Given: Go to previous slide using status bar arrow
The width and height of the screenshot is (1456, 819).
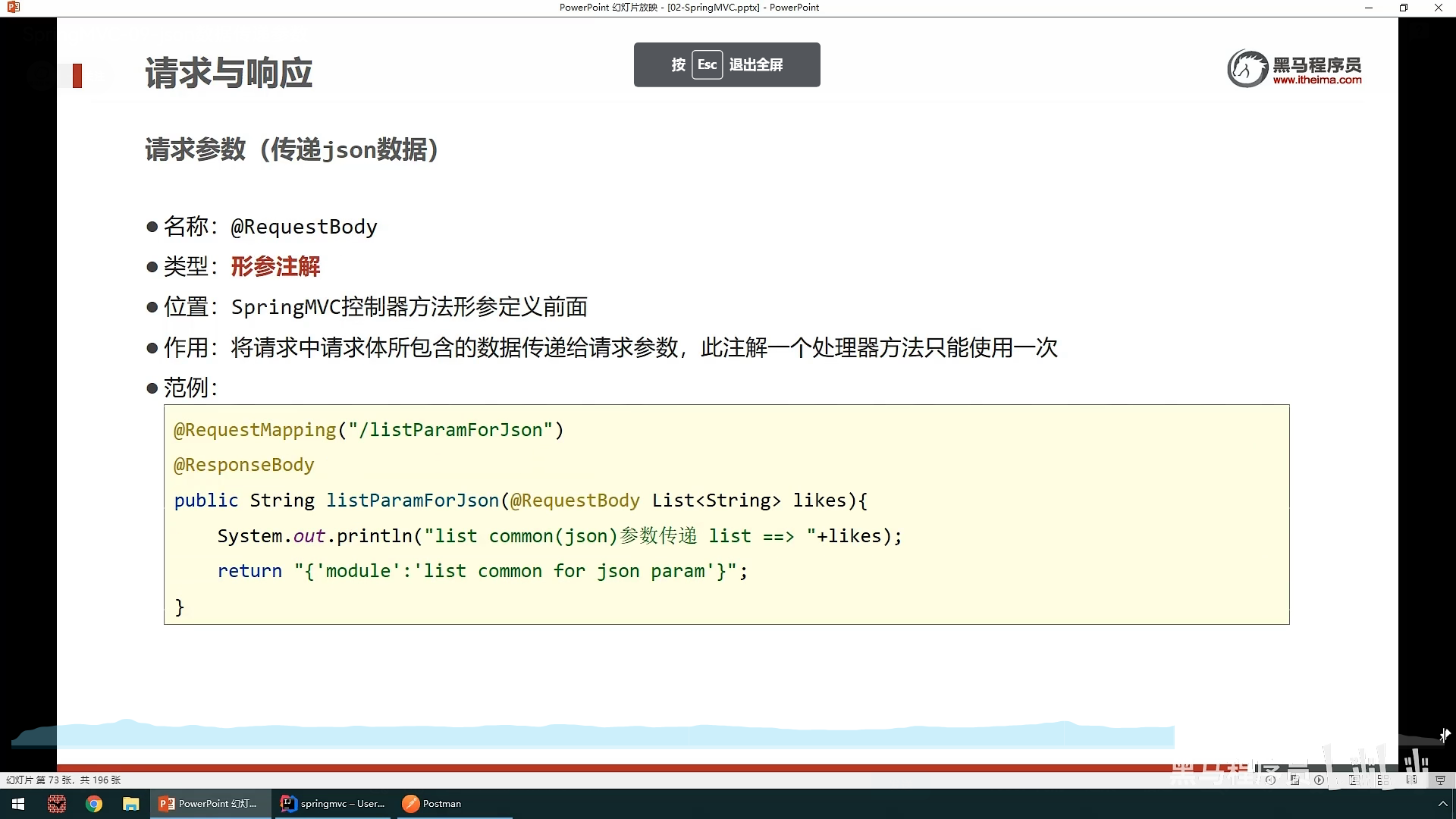Looking at the screenshot, I should (x=1270, y=780).
